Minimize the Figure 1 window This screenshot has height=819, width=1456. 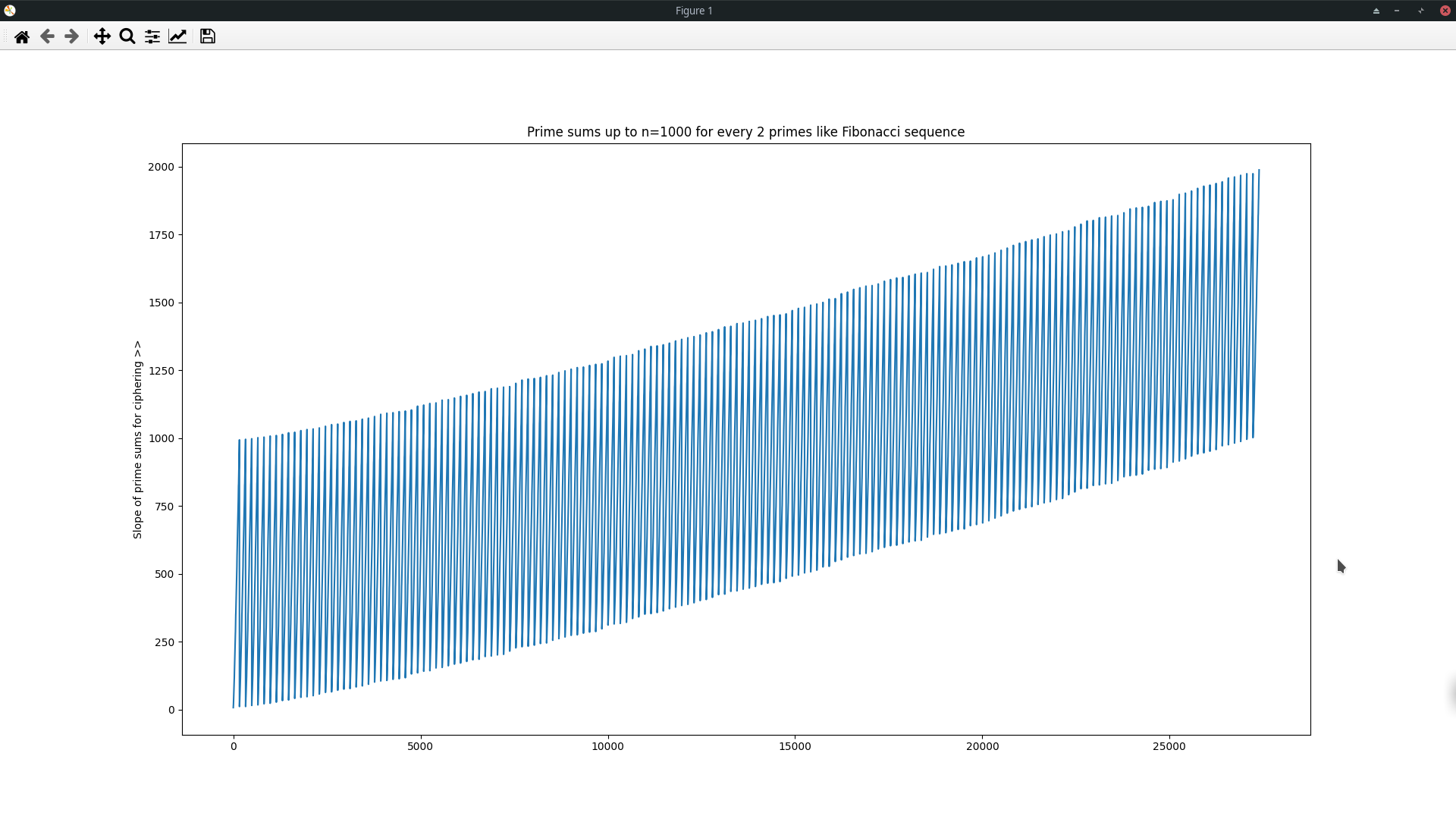(1397, 11)
